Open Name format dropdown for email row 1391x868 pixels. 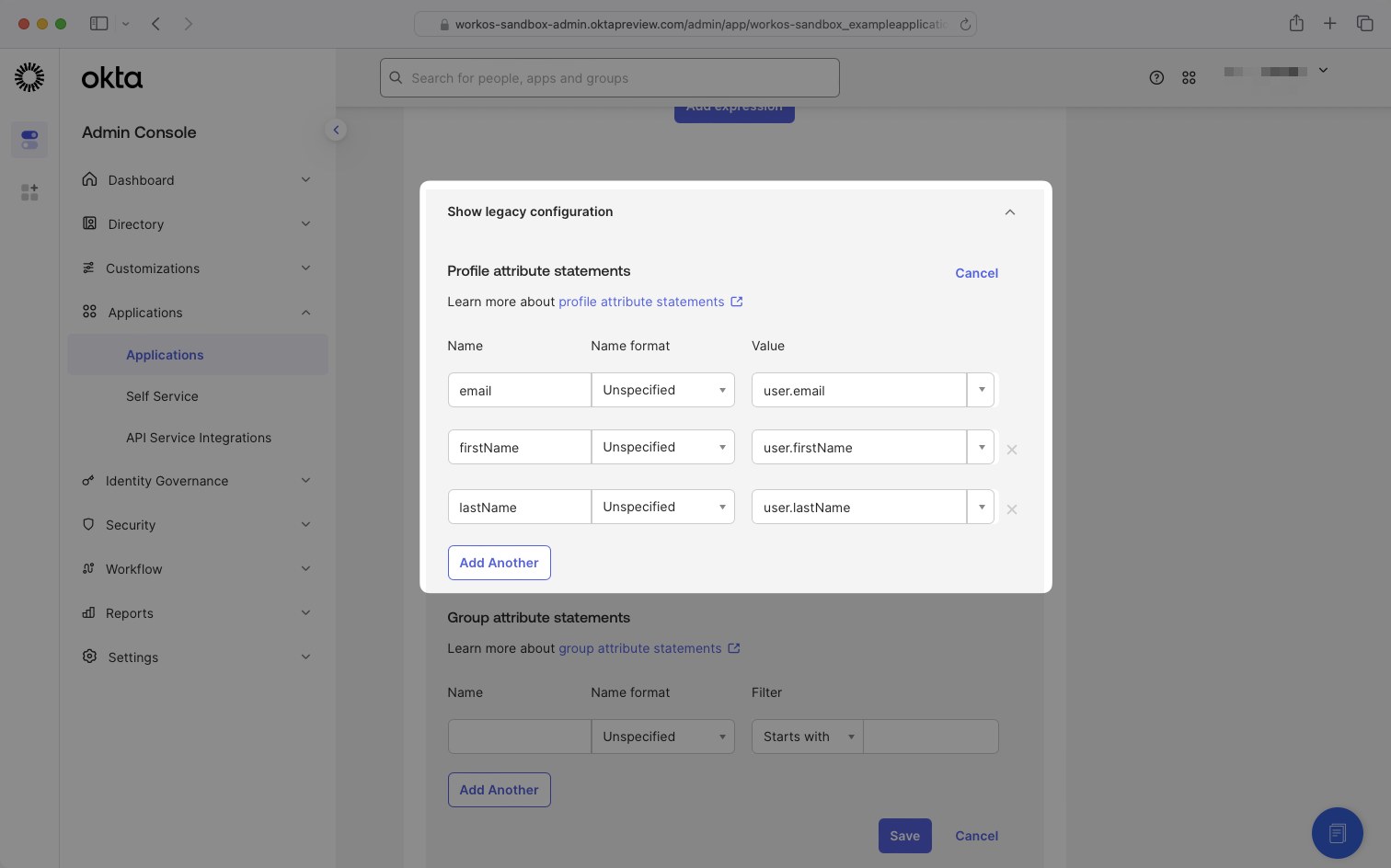tap(663, 390)
